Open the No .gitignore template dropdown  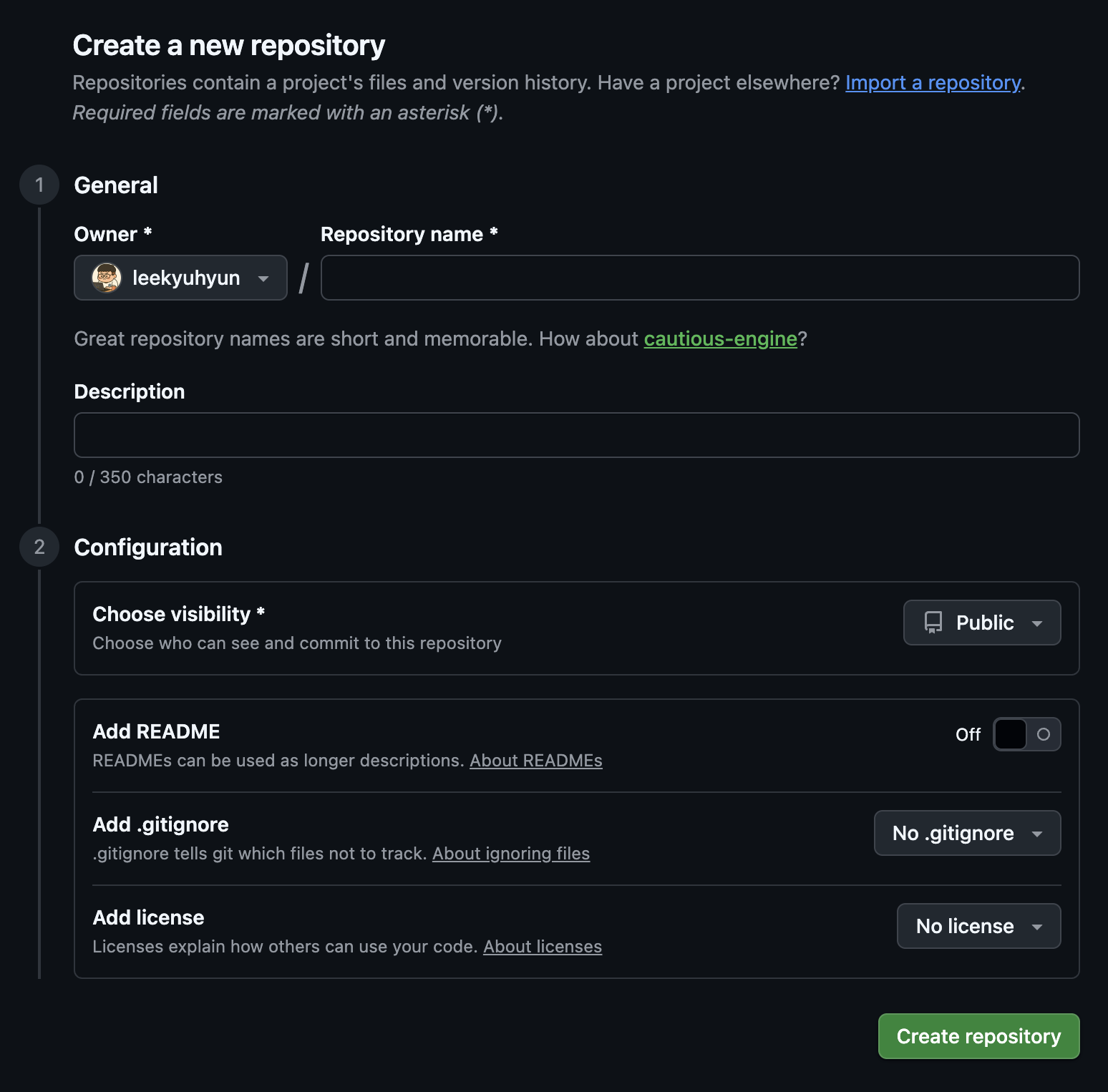(966, 833)
